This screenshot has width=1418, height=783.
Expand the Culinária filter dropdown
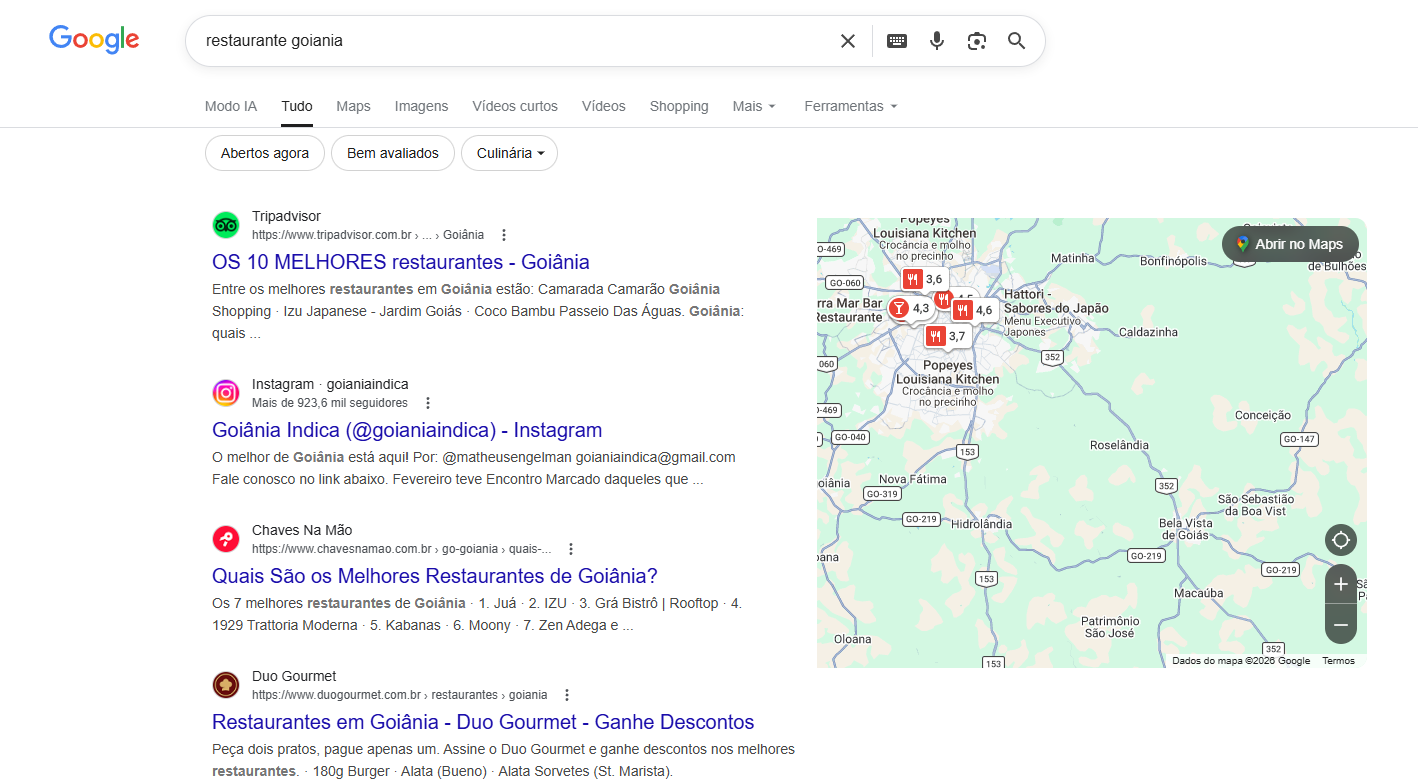509,153
